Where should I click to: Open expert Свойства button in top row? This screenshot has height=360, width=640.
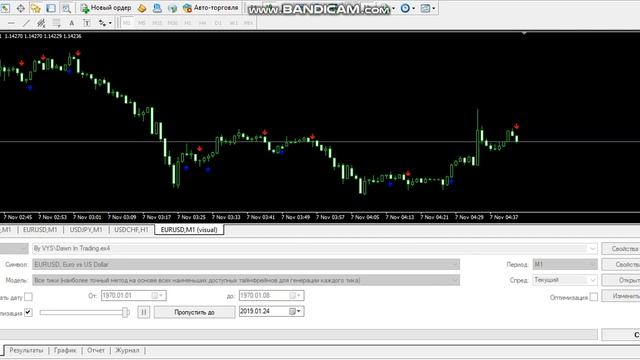point(621,249)
